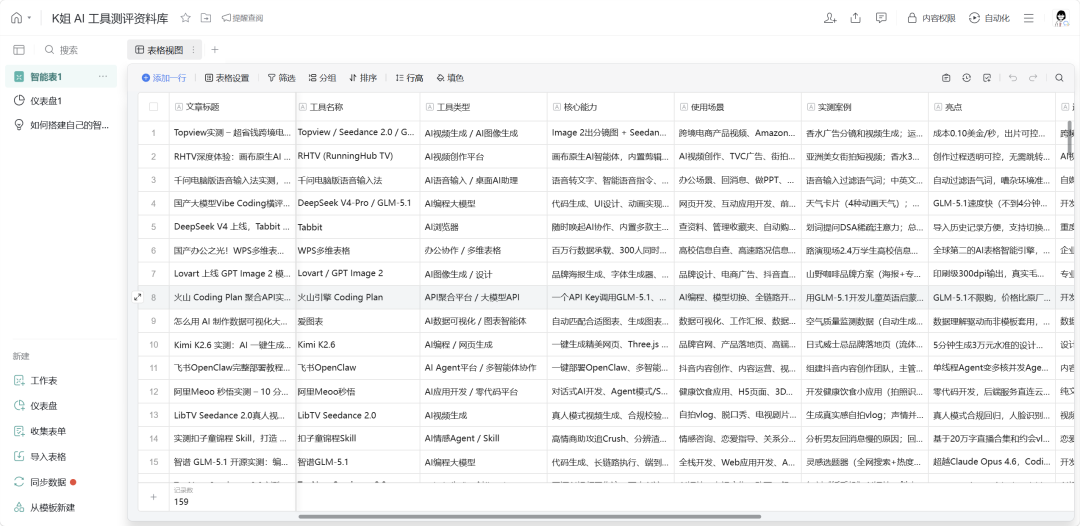Click the 实测案例 column header
The width and height of the screenshot is (1080, 526).
pyautogui.click(x=864, y=107)
